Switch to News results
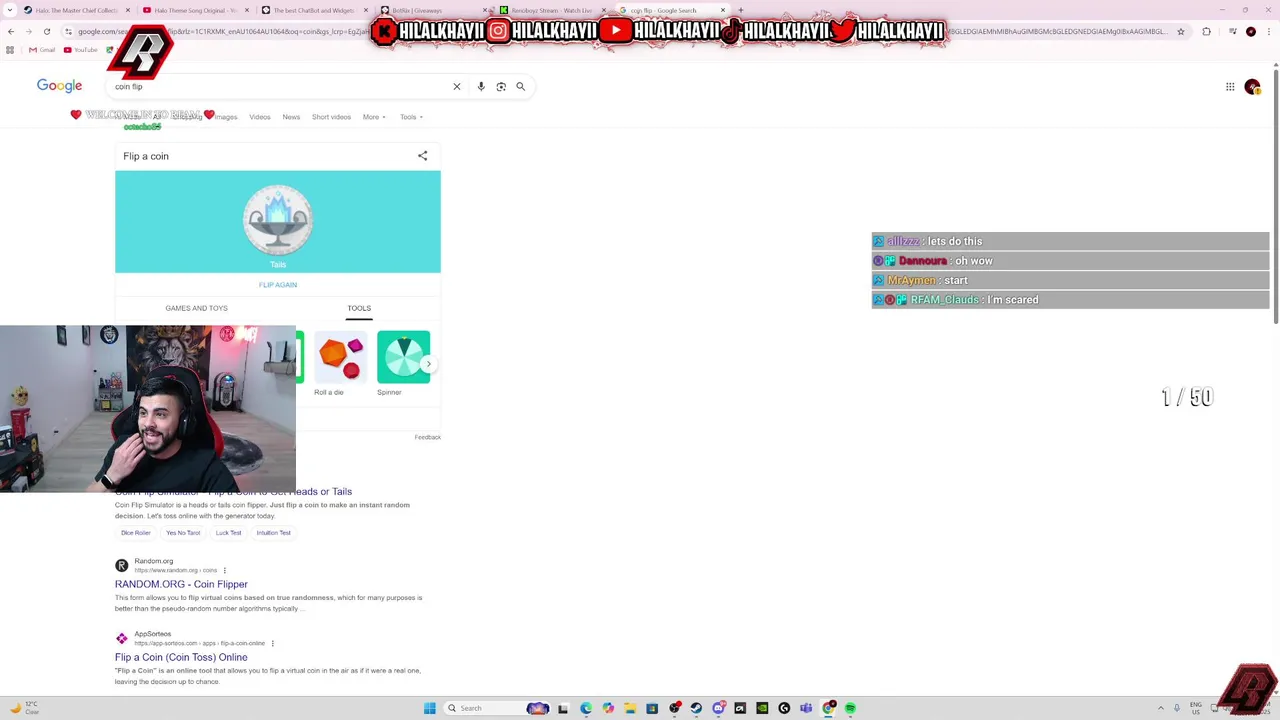Image resolution: width=1280 pixels, height=720 pixels. pos(291,117)
